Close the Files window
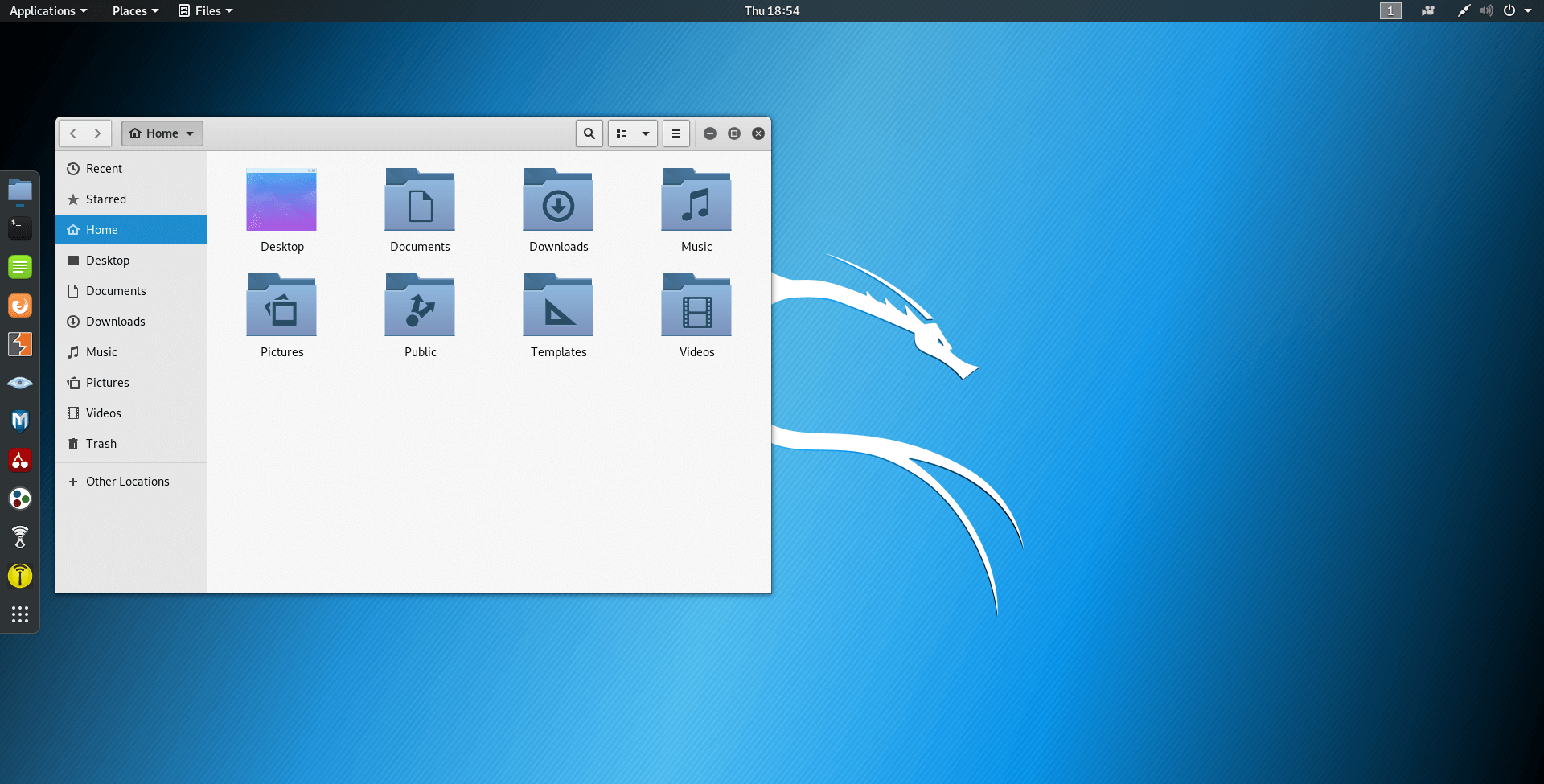This screenshot has width=1544, height=784. (758, 133)
